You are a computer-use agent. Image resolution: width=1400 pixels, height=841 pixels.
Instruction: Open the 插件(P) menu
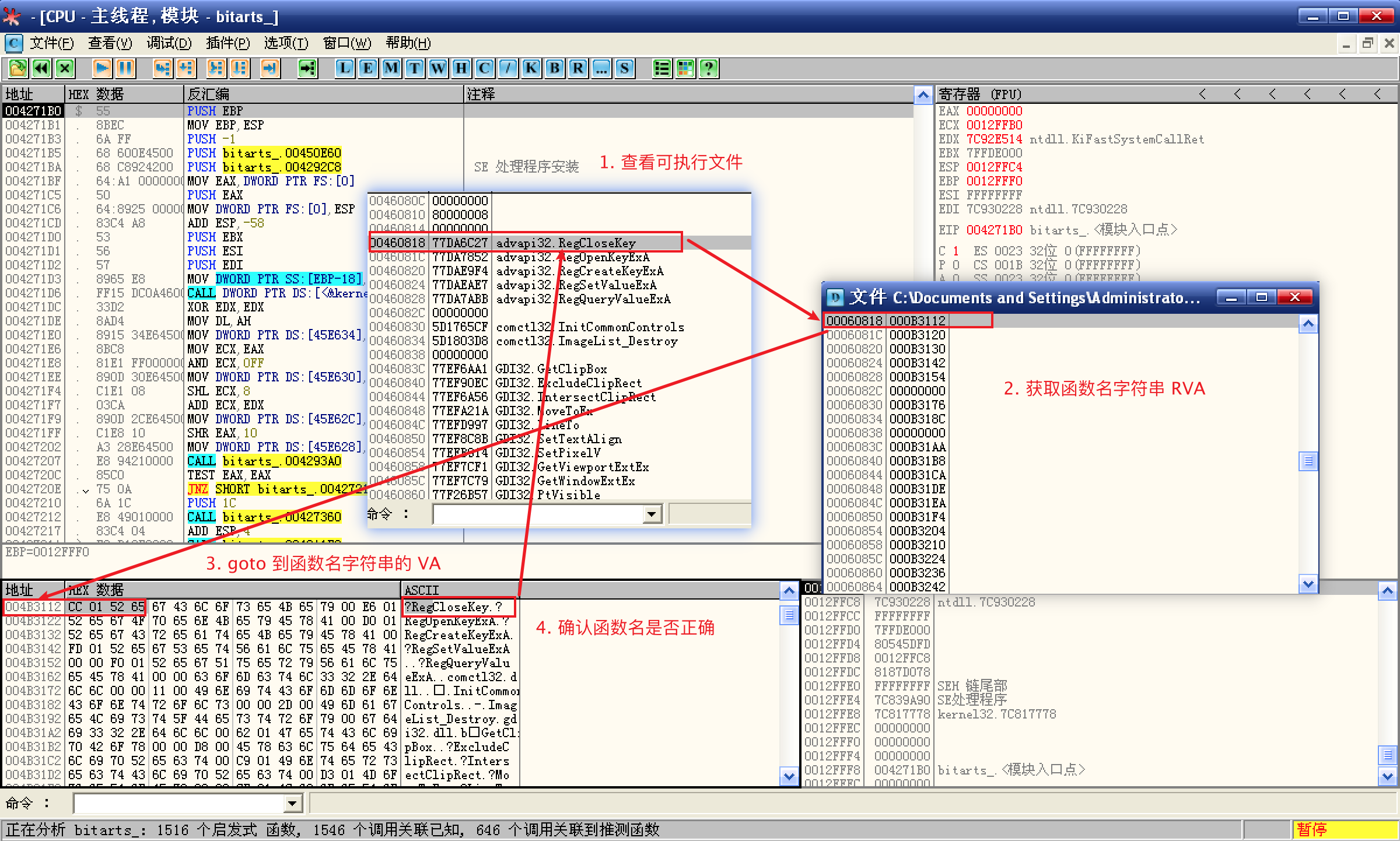228,43
